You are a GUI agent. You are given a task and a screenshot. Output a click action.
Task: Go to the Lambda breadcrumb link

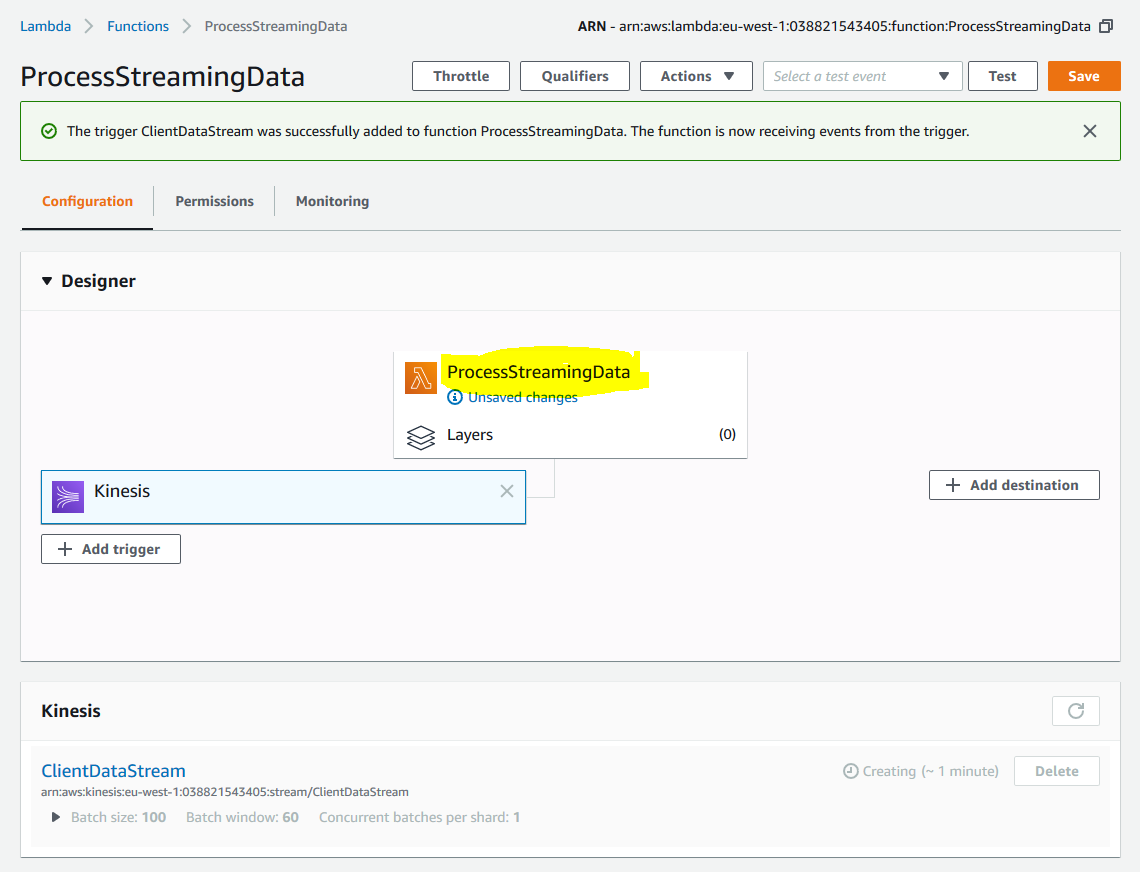click(x=46, y=26)
